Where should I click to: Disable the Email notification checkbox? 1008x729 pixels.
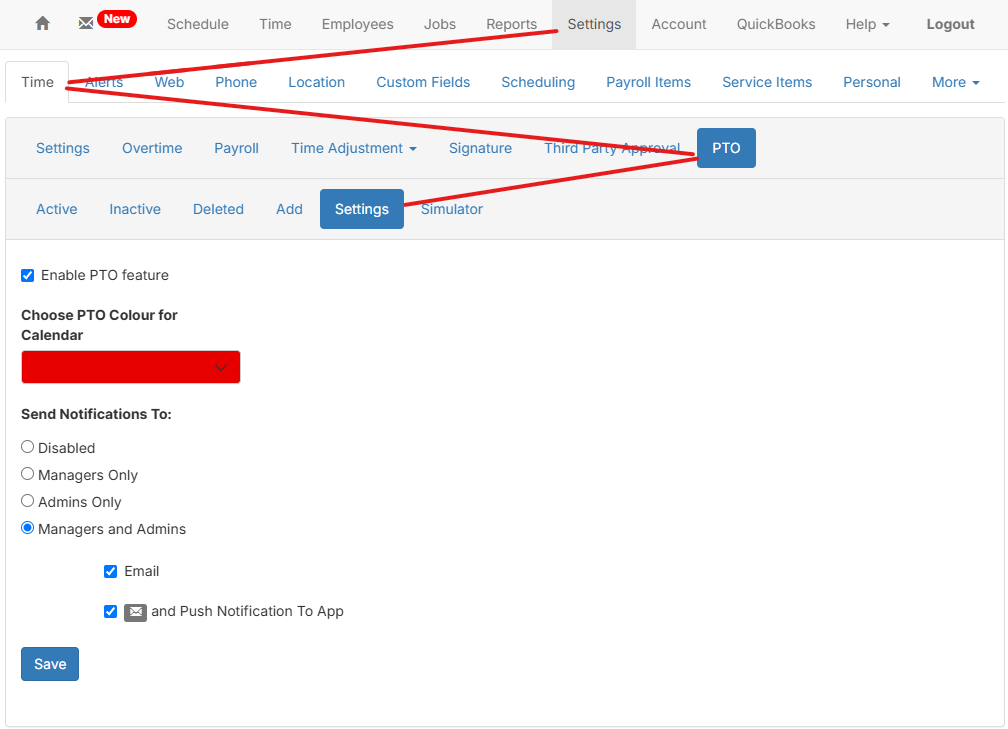click(x=110, y=571)
